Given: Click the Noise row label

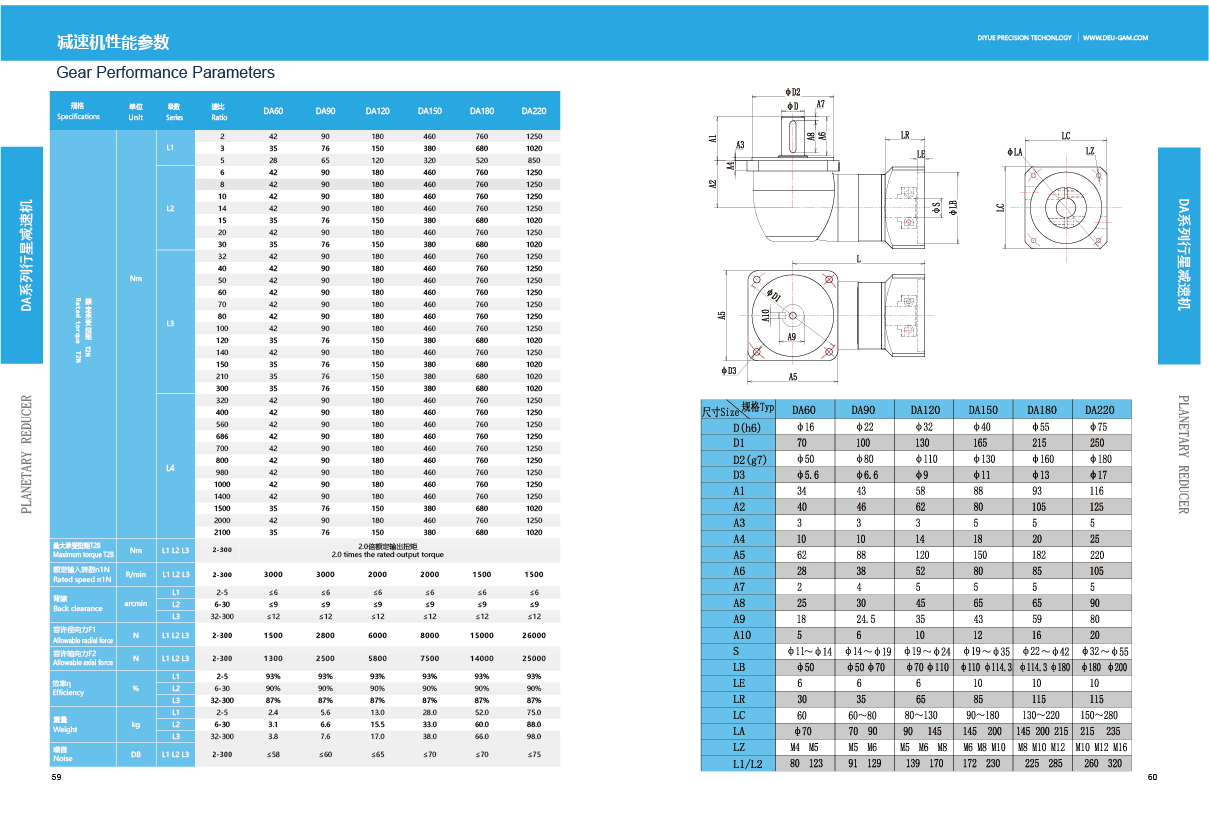Looking at the screenshot, I should (x=61, y=755).
